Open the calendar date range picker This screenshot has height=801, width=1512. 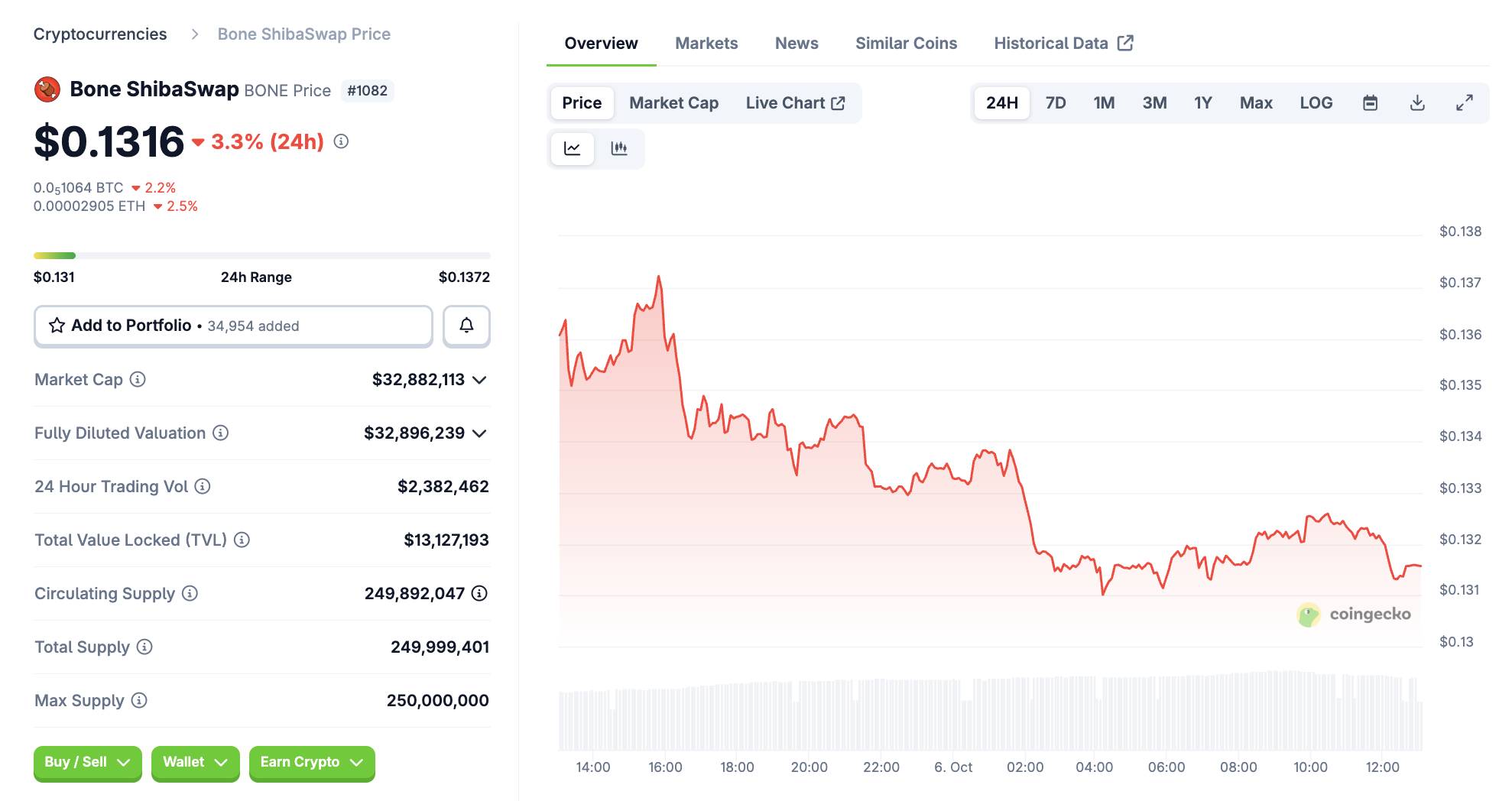1370,103
